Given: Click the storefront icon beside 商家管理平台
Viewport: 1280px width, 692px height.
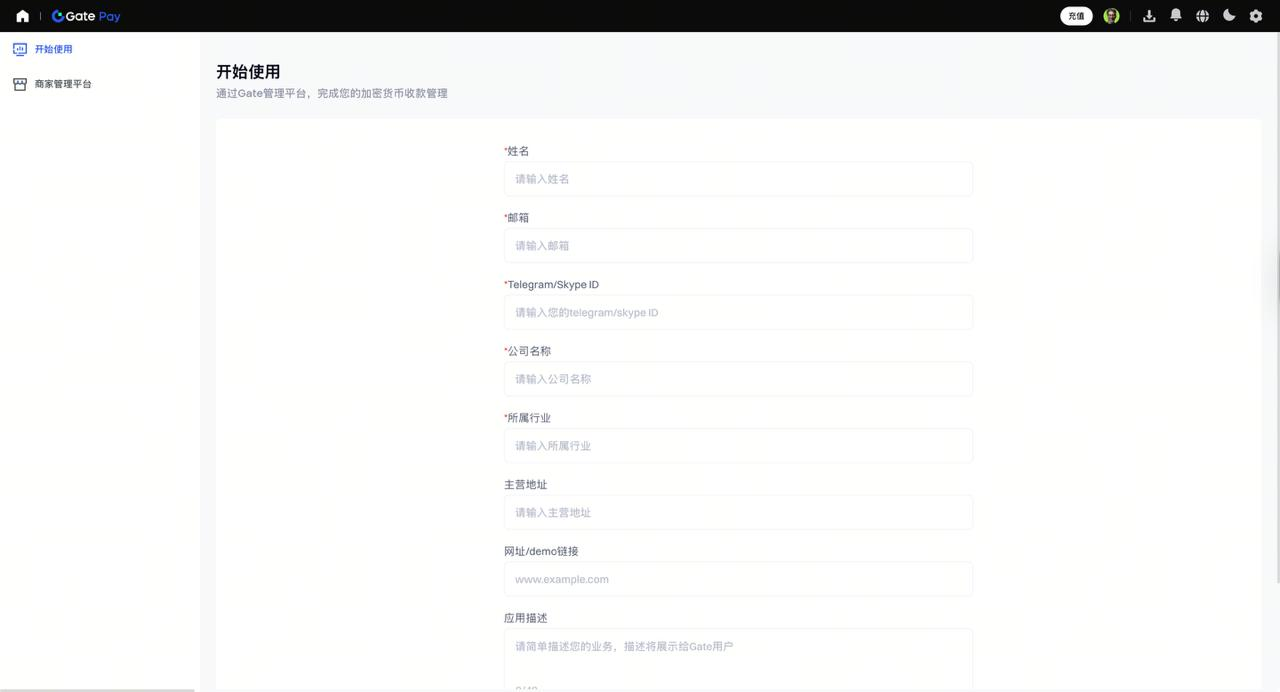Looking at the screenshot, I should (x=20, y=84).
